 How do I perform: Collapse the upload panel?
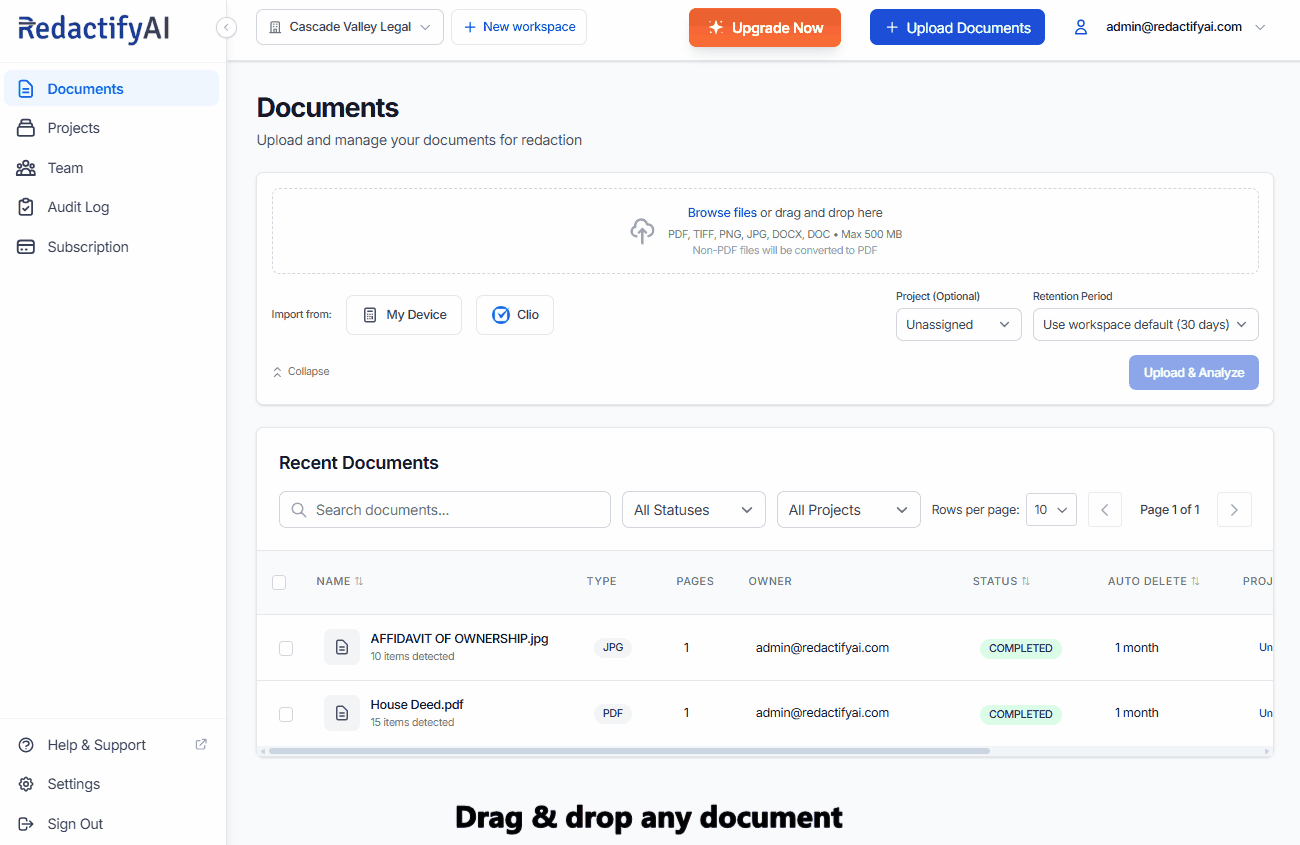click(x=300, y=371)
